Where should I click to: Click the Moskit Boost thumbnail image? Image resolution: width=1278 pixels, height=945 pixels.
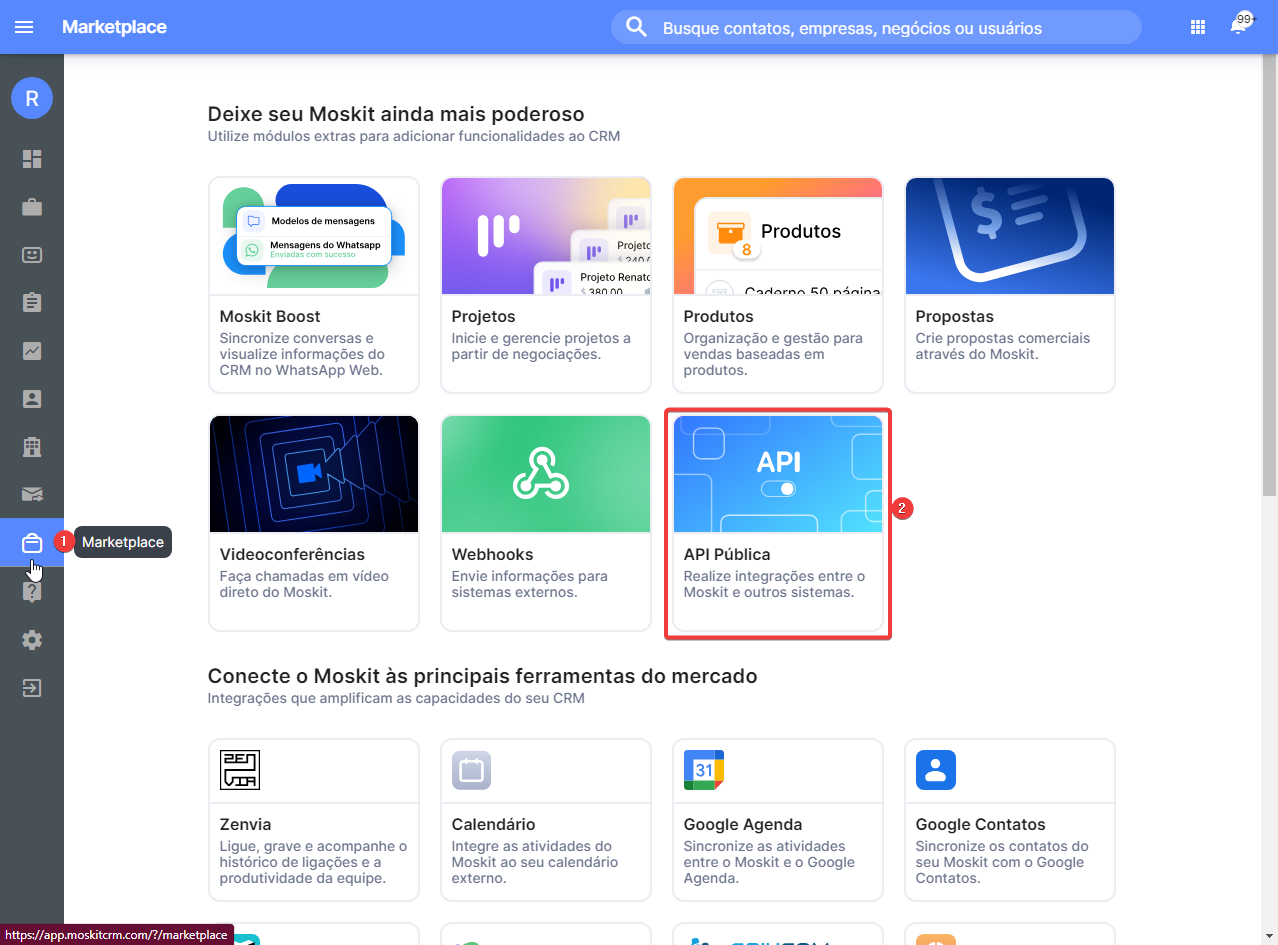click(x=313, y=236)
